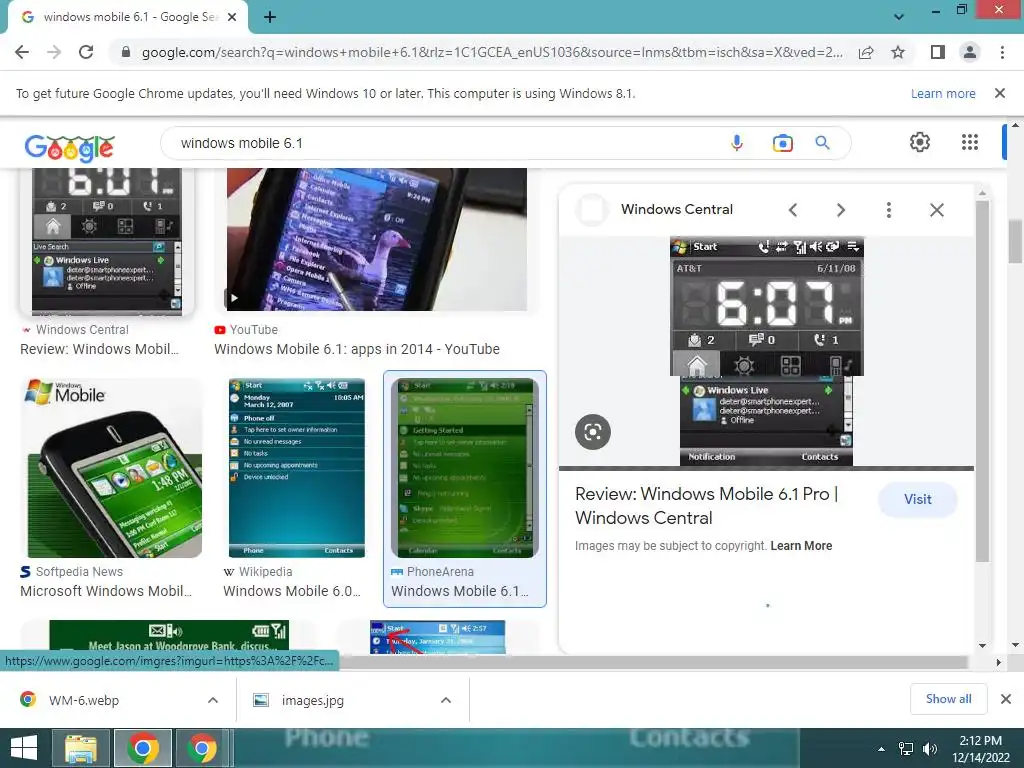Click preview panel scrollbar down arrow
Viewport: 1024px width, 768px height.
point(982,645)
